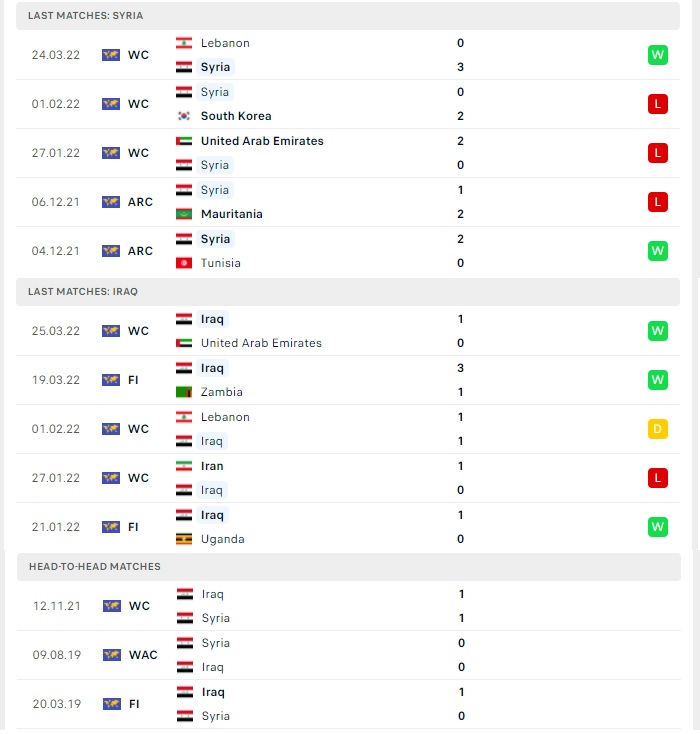Viewport: 700px width, 734px height.
Task: Open the 12.11.21 Iraq vs Syria match row
Action: [x=349, y=606]
